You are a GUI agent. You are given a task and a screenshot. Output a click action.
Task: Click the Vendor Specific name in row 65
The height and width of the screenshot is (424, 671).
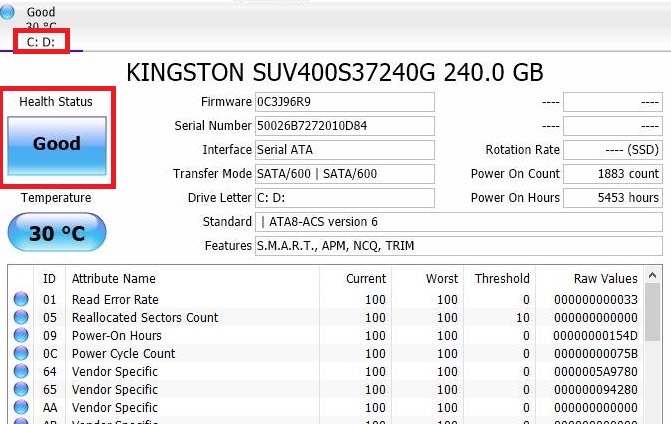pos(115,389)
